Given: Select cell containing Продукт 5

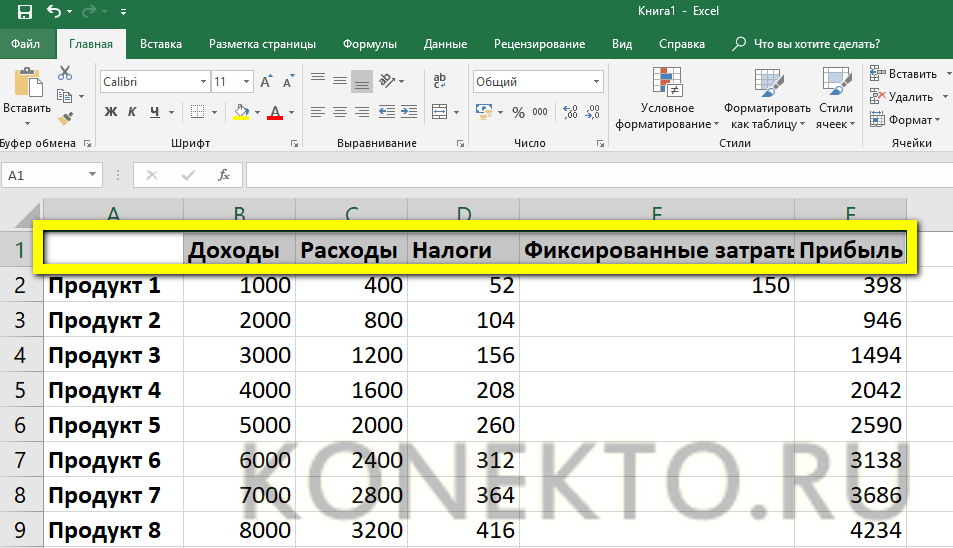Looking at the screenshot, I should (x=113, y=425).
